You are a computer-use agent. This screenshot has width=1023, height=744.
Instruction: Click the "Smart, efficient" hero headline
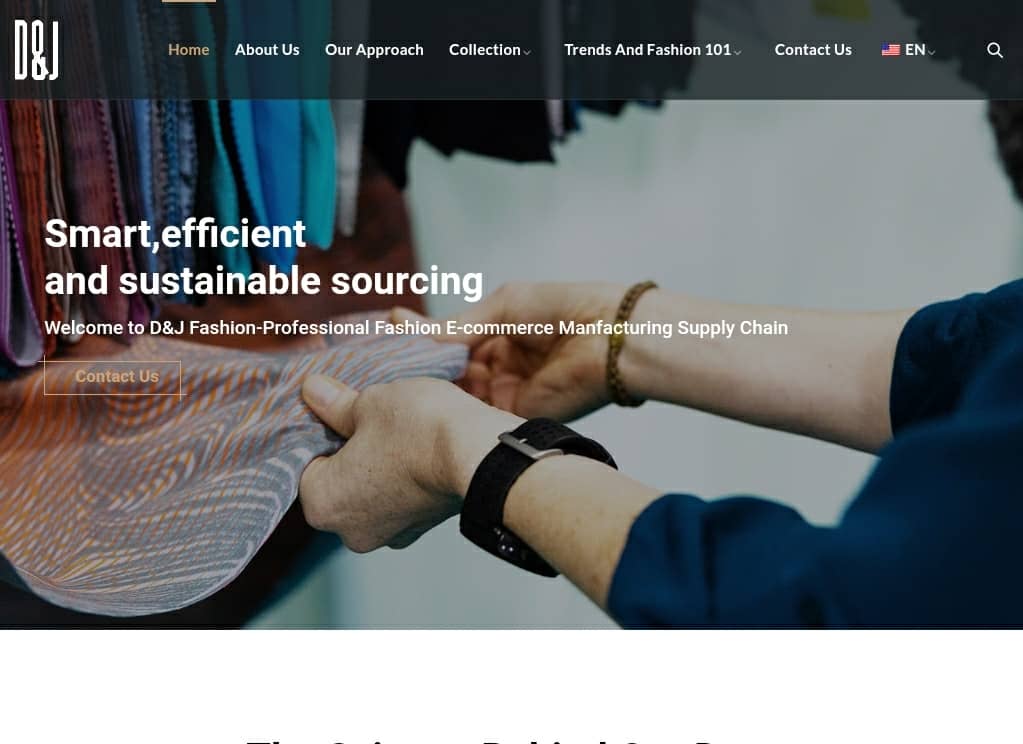[175, 234]
